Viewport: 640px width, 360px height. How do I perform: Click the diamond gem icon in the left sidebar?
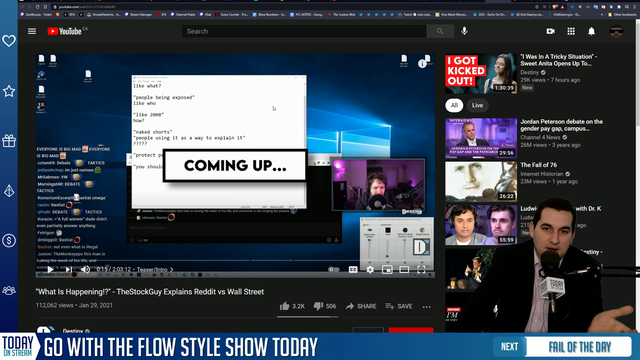pos(9,191)
